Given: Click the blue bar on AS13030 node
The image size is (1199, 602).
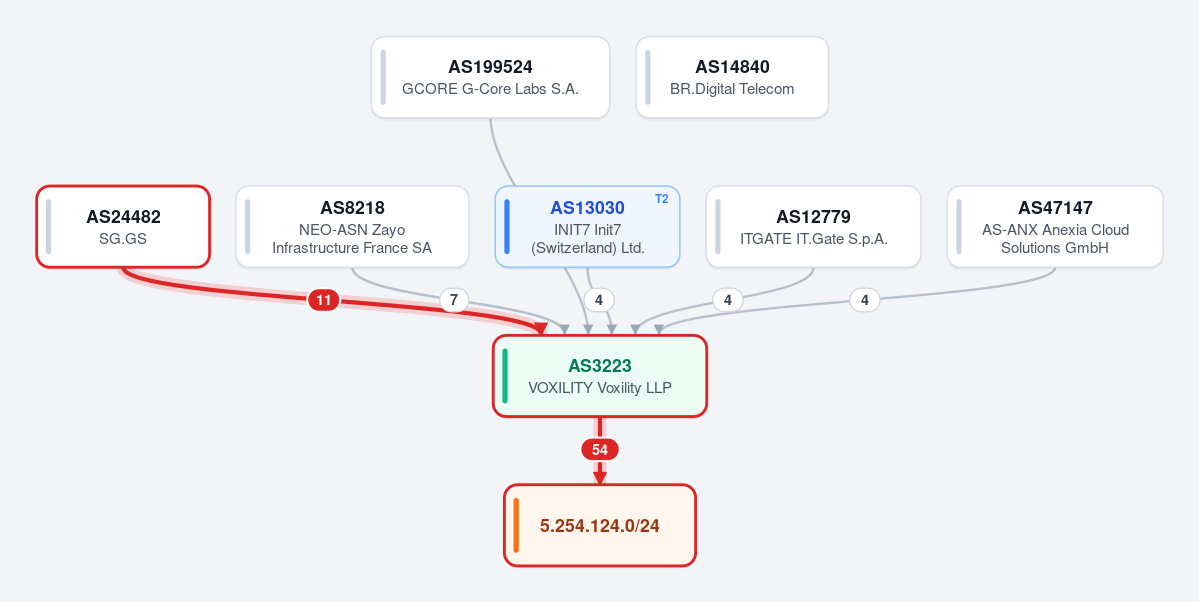Looking at the screenshot, I should coord(507,226).
